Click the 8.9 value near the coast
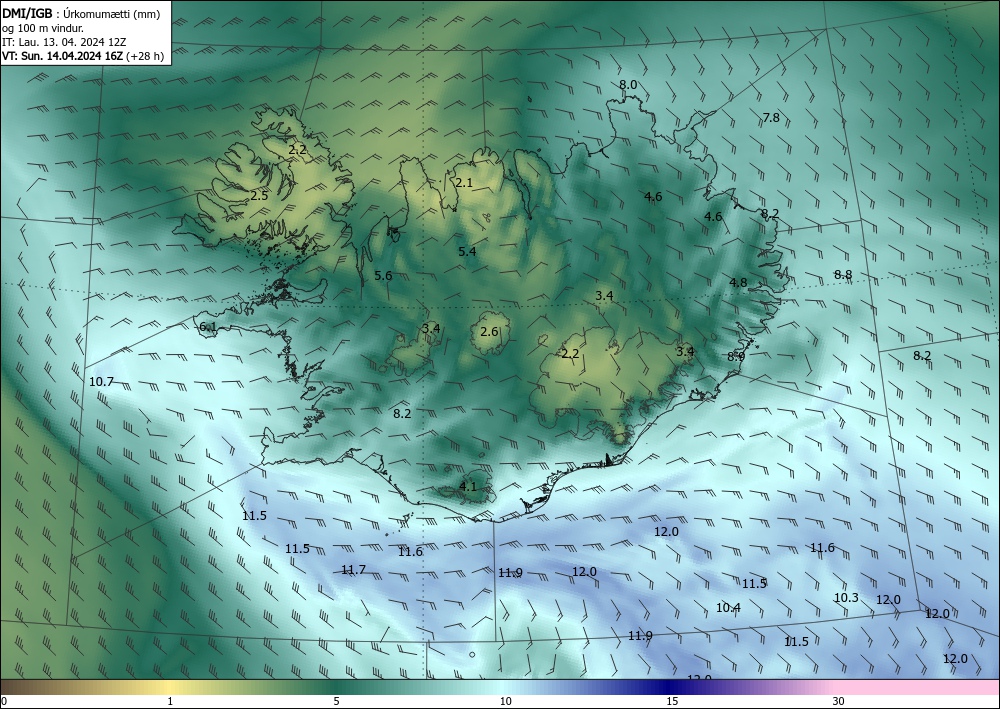 coord(736,357)
